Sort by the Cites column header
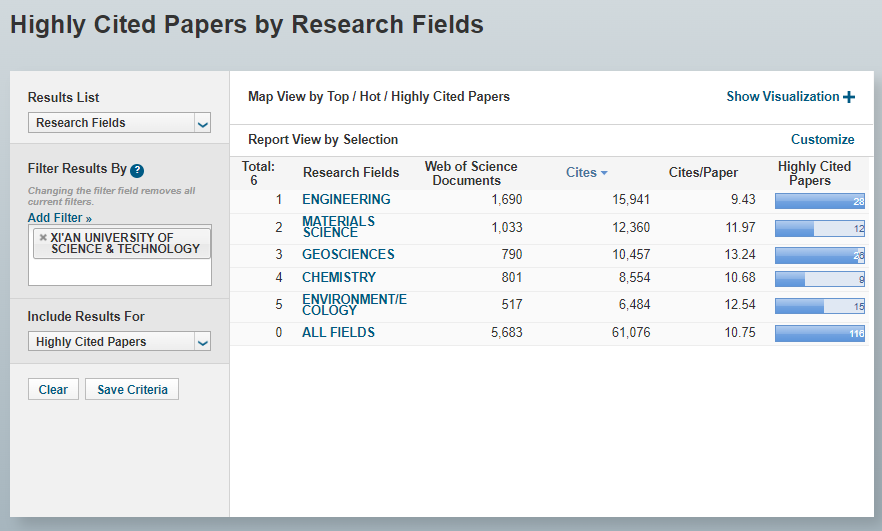Screen dimensions: 882x531 click(581, 173)
